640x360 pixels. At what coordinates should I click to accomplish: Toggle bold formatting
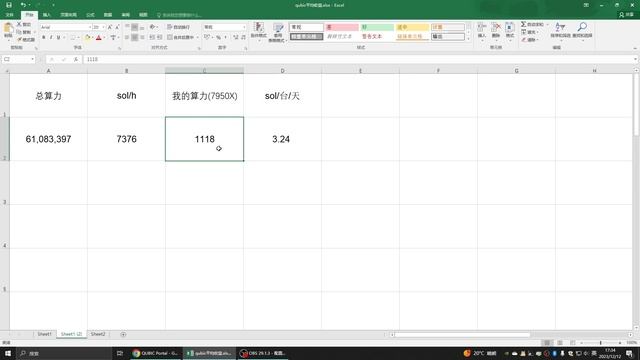[x=44, y=38]
